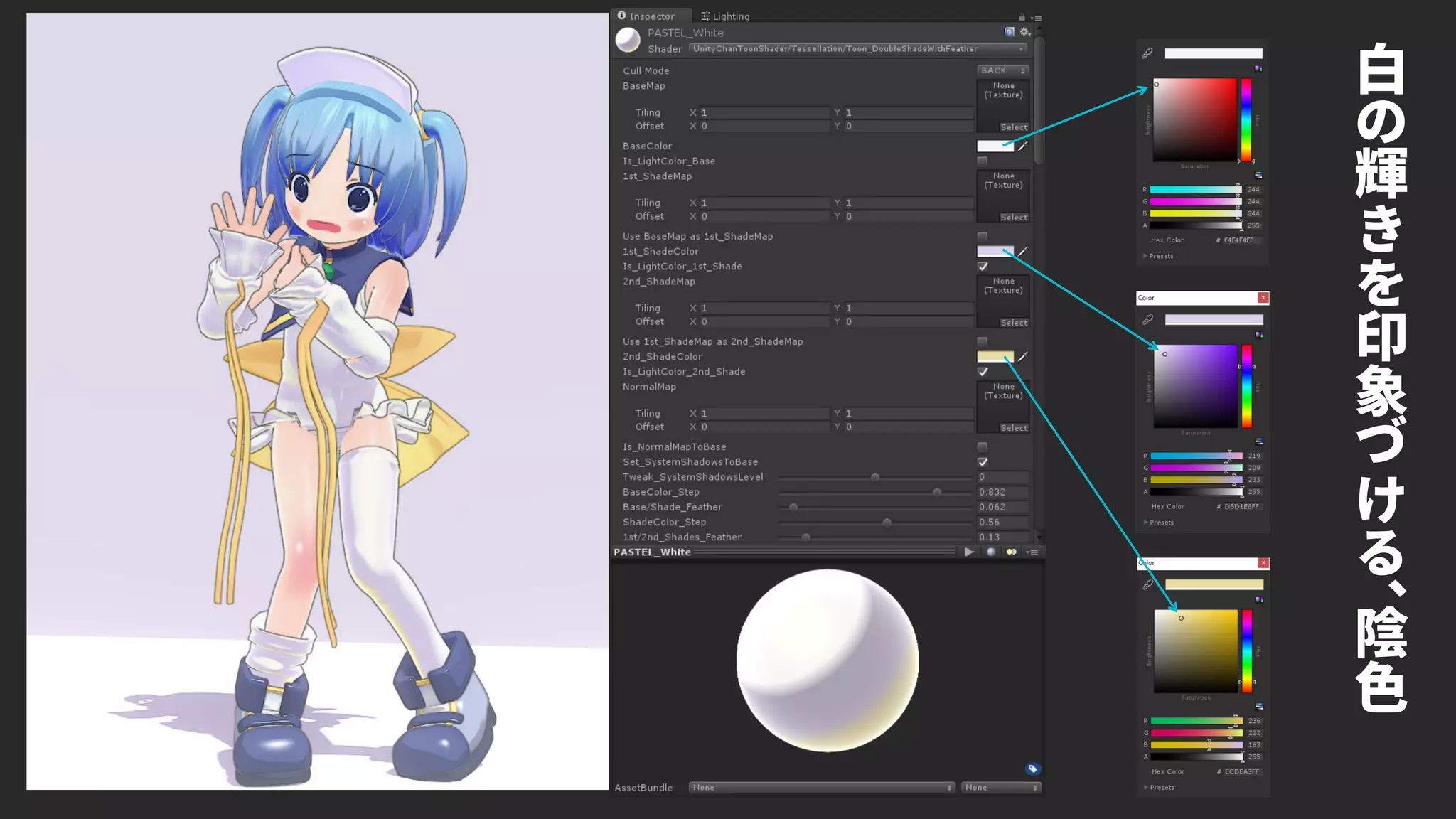Enable the Is_LightColor_Base checkbox
Viewport: 1456px width, 819px height.
983,161
